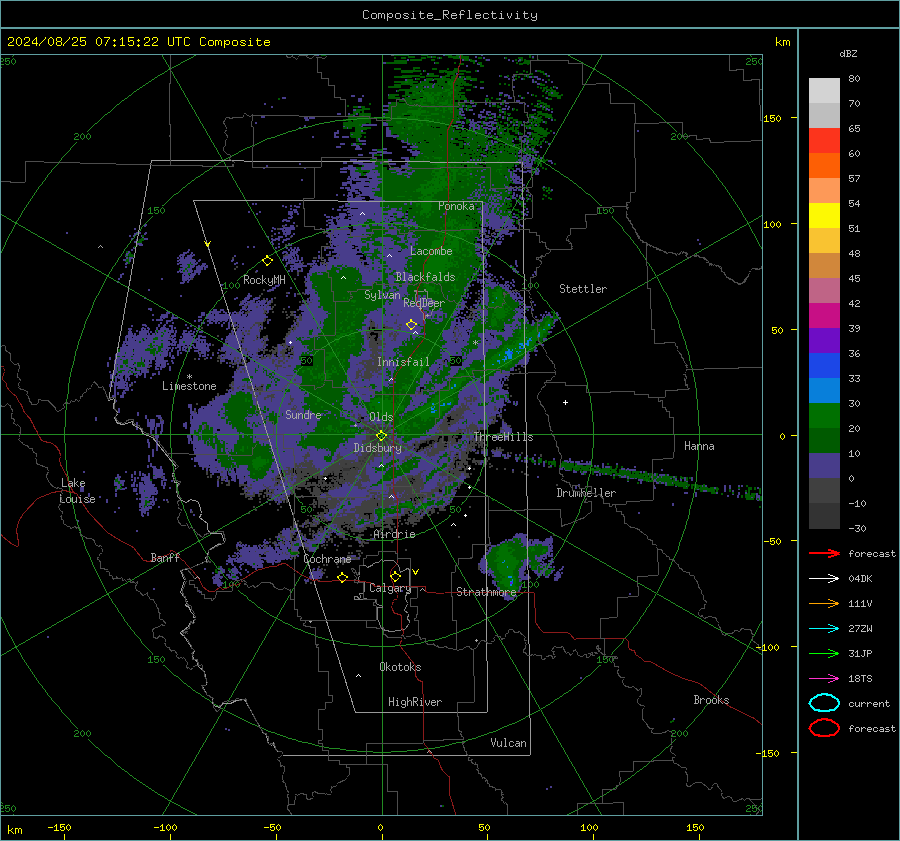Click the Airdrie city label
900x841 pixels.
point(394,534)
